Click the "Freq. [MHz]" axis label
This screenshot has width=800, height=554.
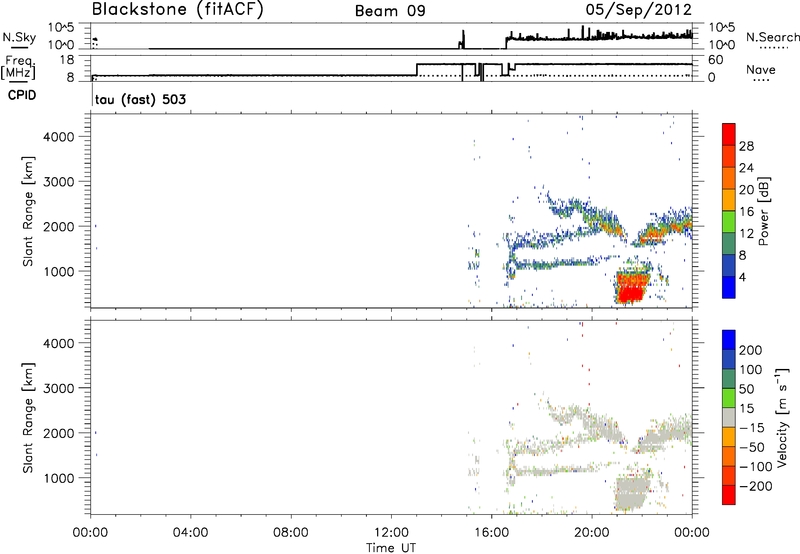coord(18,68)
